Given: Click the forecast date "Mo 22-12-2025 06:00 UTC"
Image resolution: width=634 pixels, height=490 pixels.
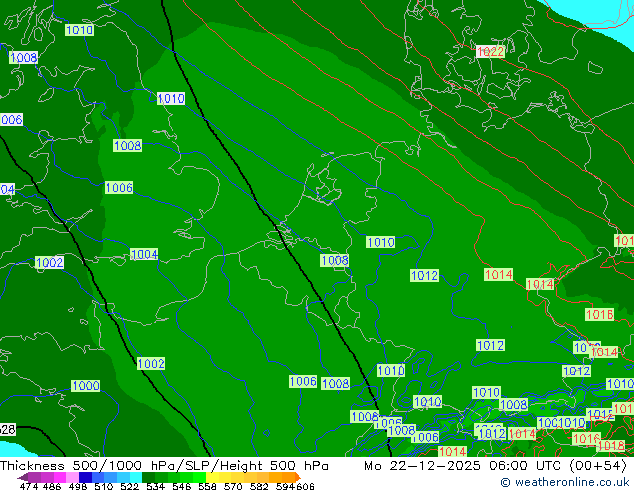Looking at the screenshot, I should (x=463, y=466).
